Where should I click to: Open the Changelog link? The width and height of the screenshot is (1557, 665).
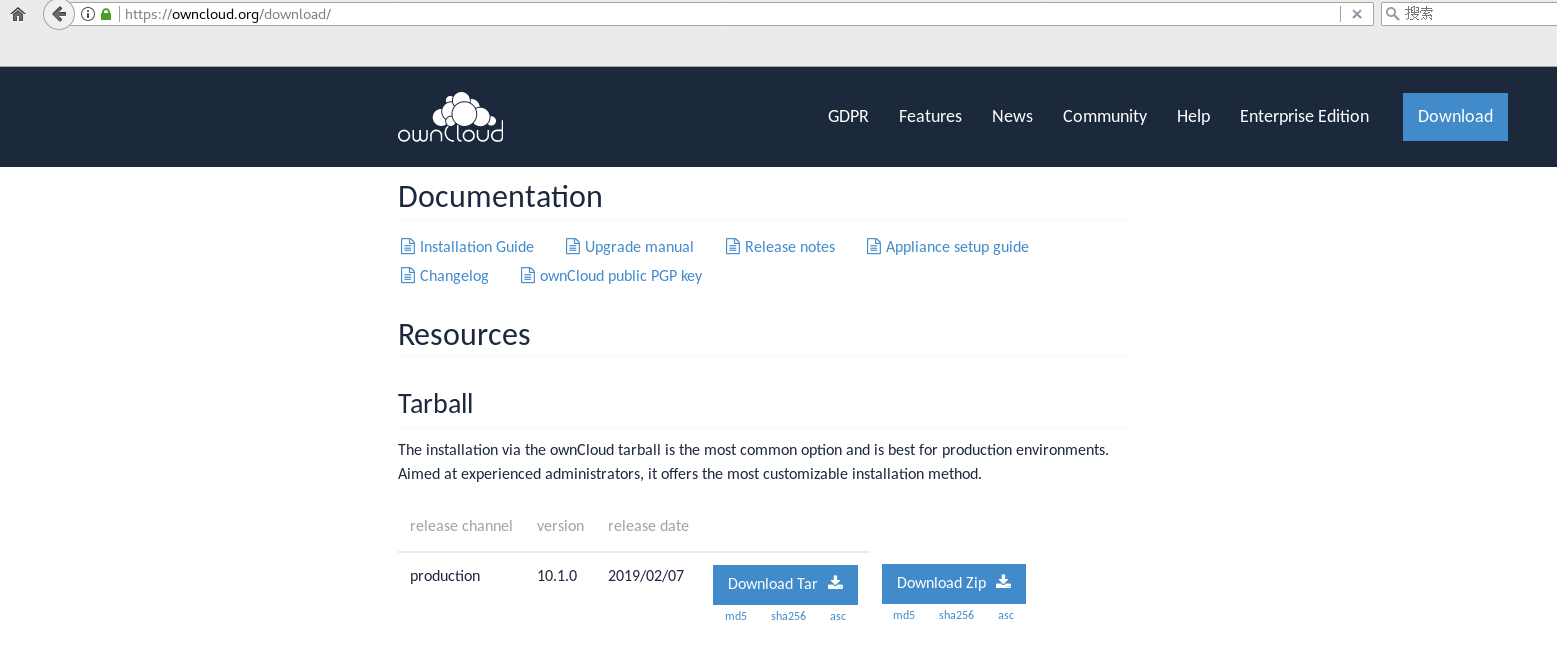[x=454, y=276]
